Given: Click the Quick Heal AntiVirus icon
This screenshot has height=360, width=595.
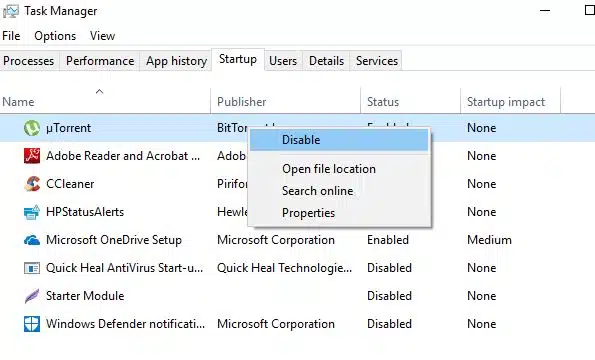Looking at the screenshot, I should point(32,268).
